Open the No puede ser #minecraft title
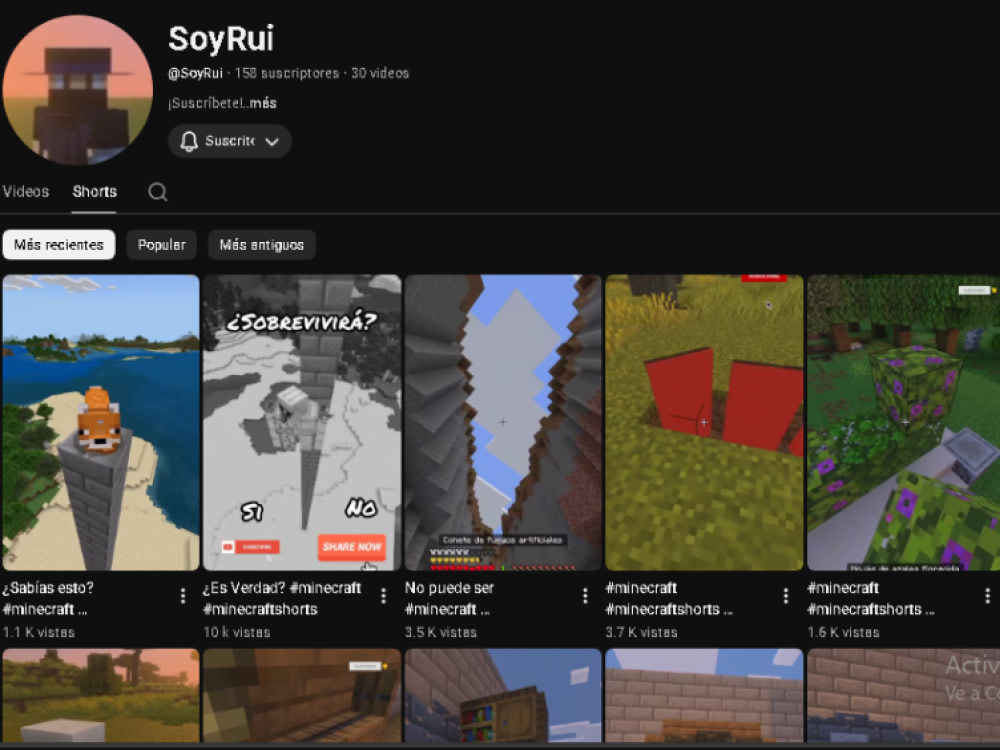The width and height of the screenshot is (1000, 750). 450,598
